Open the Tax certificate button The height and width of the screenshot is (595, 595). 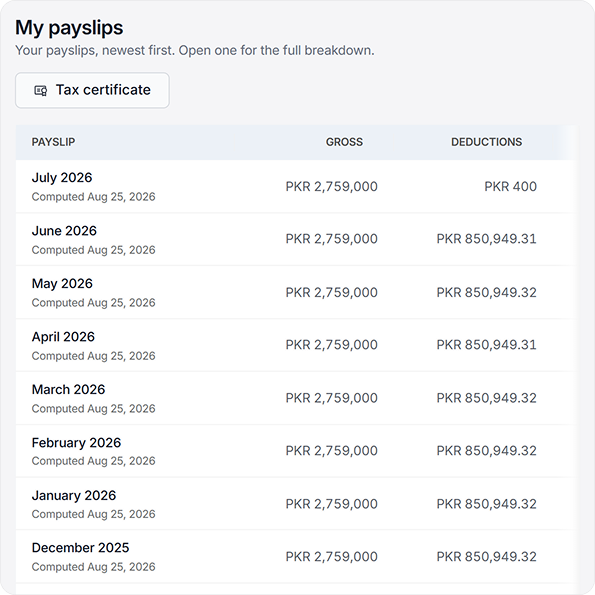tap(92, 90)
